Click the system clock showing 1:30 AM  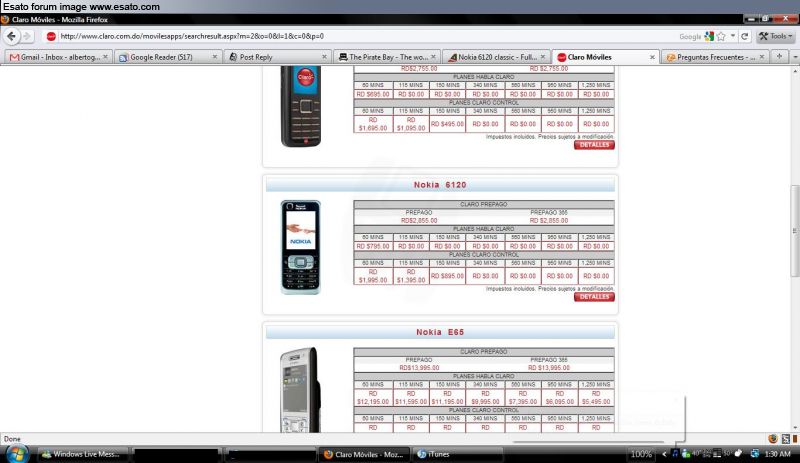tap(778, 454)
